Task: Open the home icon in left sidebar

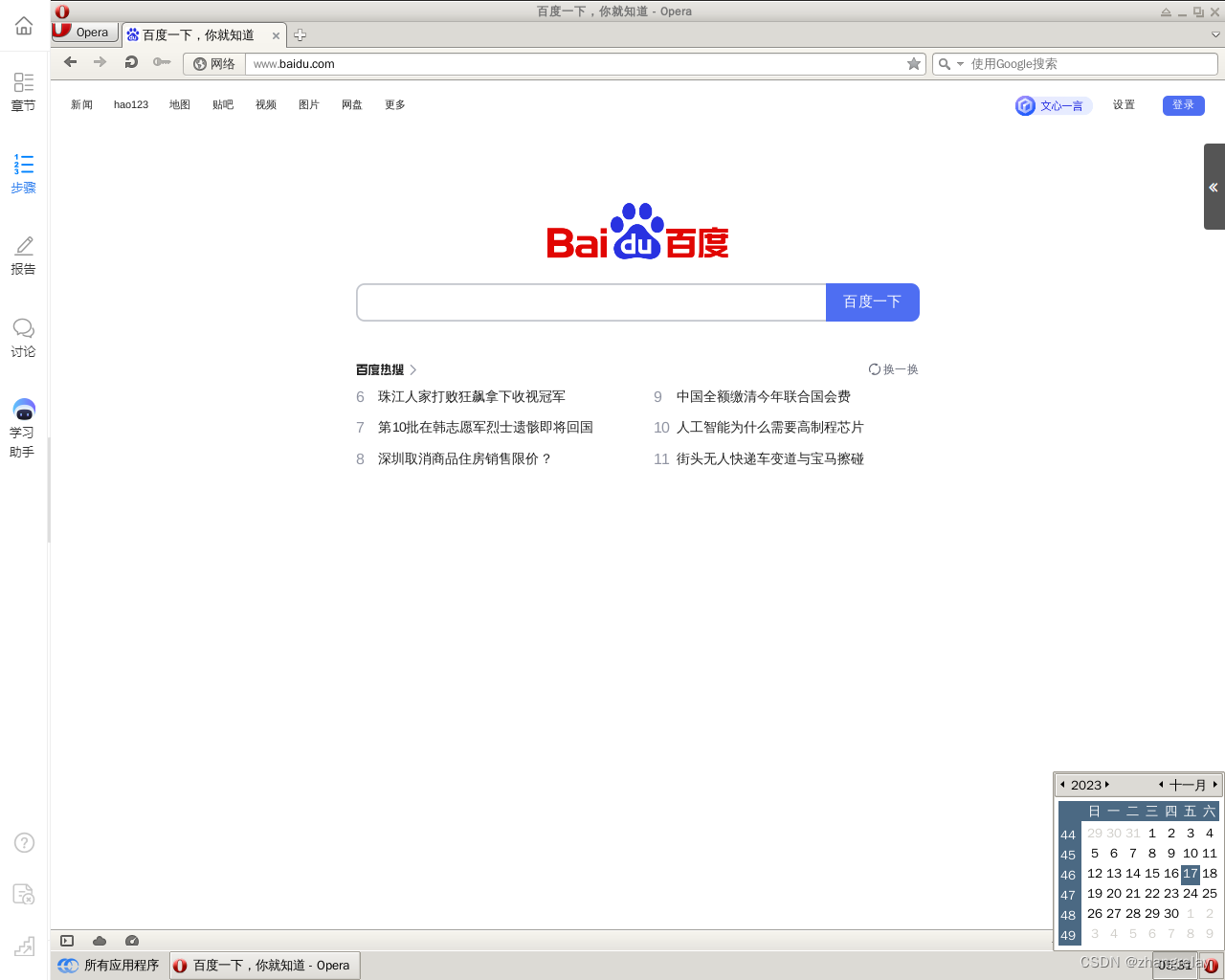Action: pos(24,26)
